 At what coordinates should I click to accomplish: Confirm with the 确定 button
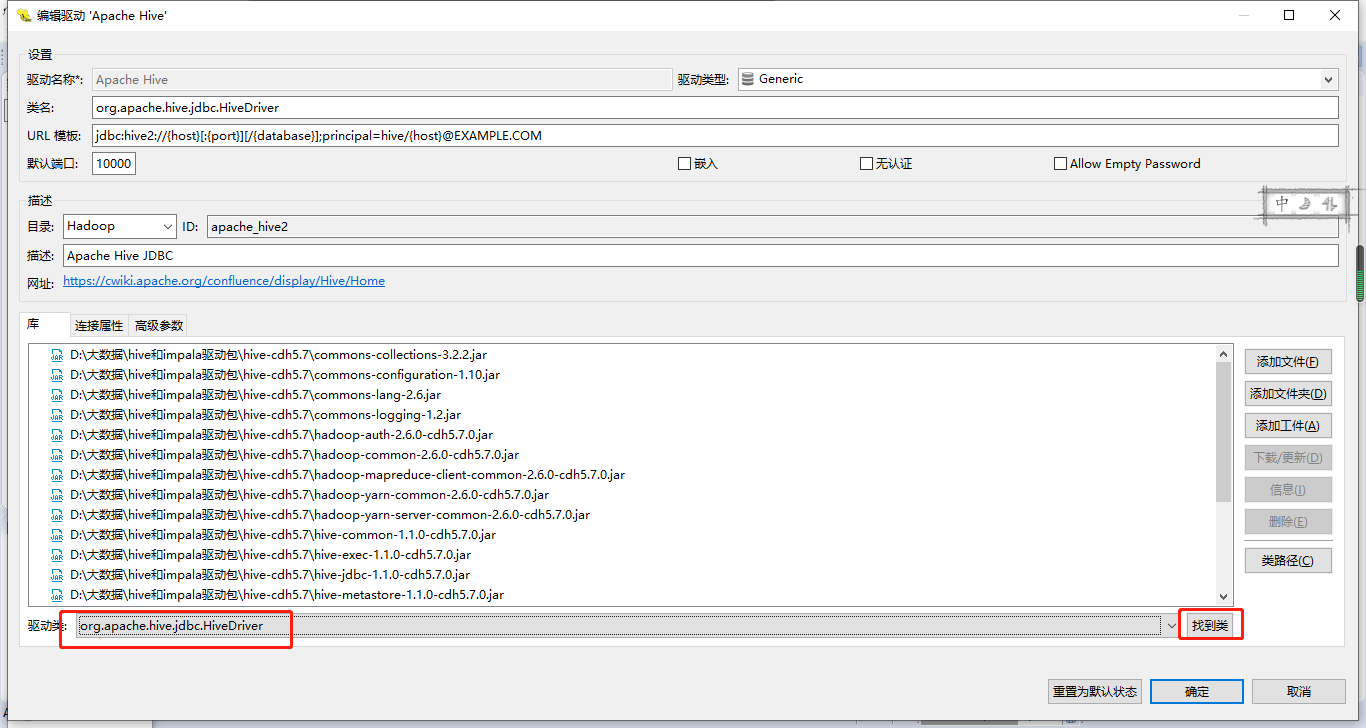tap(1196, 691)
